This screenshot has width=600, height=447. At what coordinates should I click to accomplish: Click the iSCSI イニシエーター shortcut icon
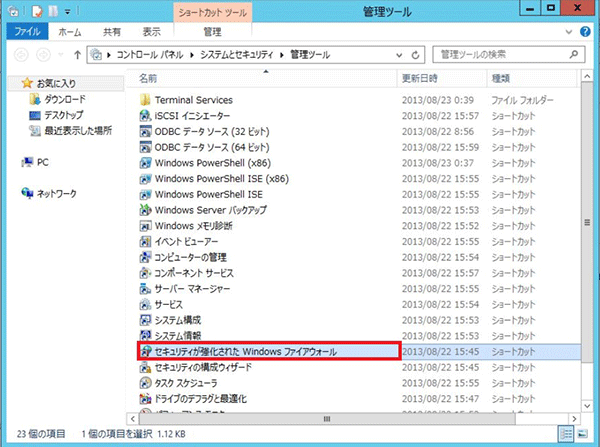[145, 116]
